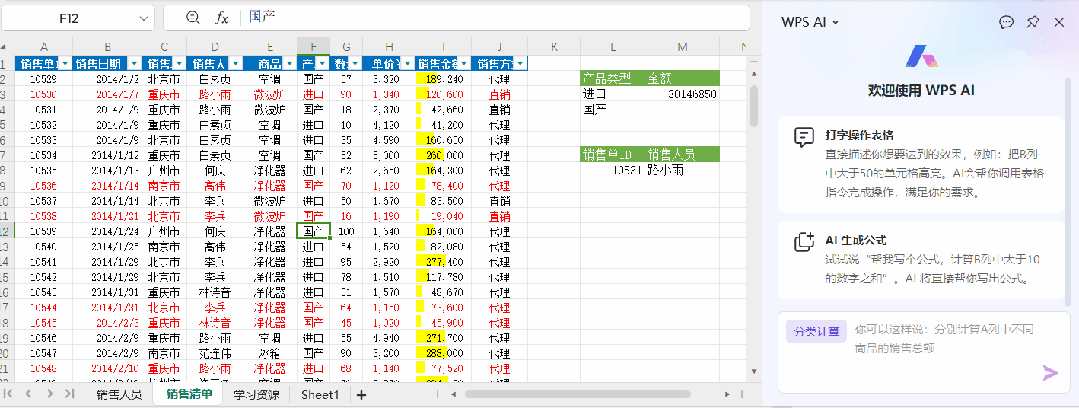This screenshot has height=408, width=1079.
Task: Click the zoom magnifier icon in formula bar
Action: tap(193, 18)
